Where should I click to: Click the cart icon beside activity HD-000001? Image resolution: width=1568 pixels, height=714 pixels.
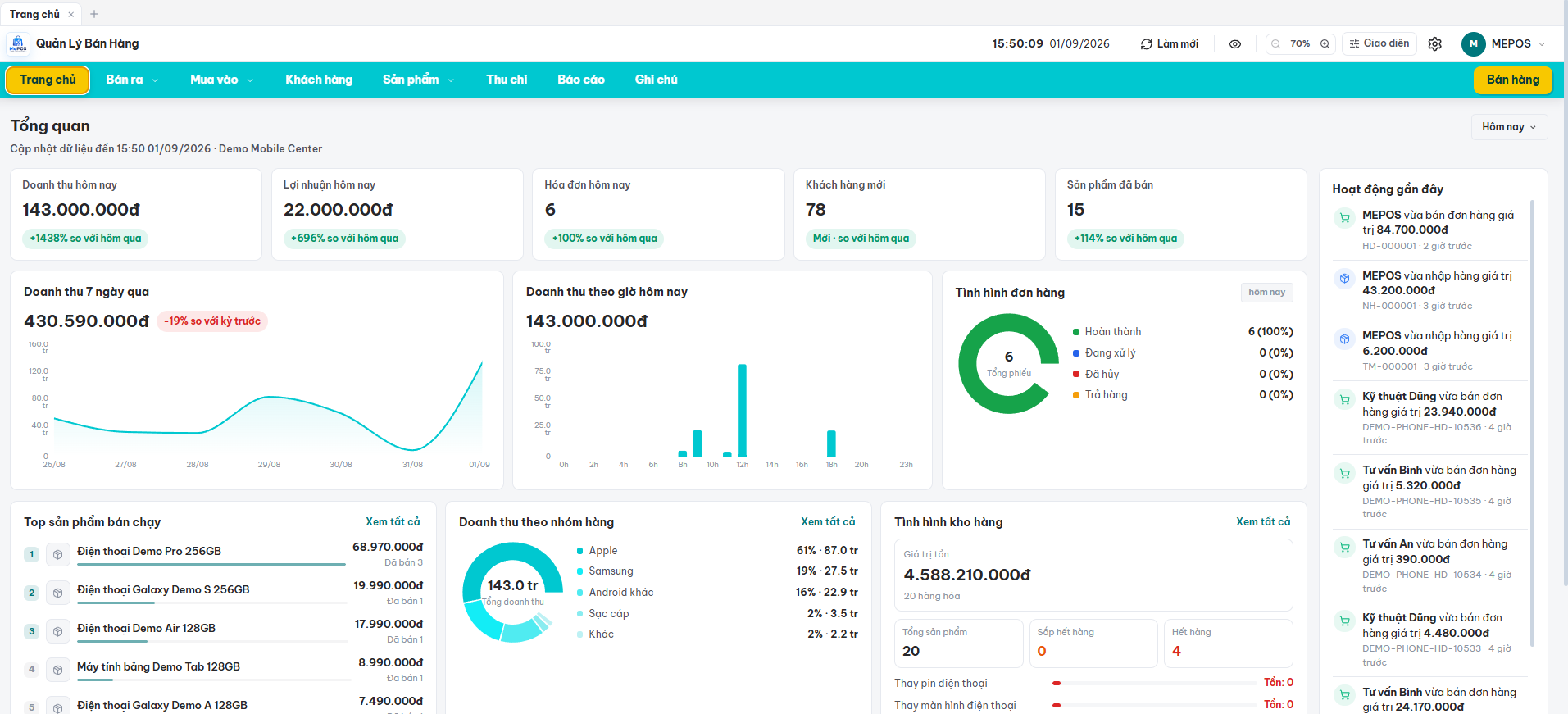1344,218
